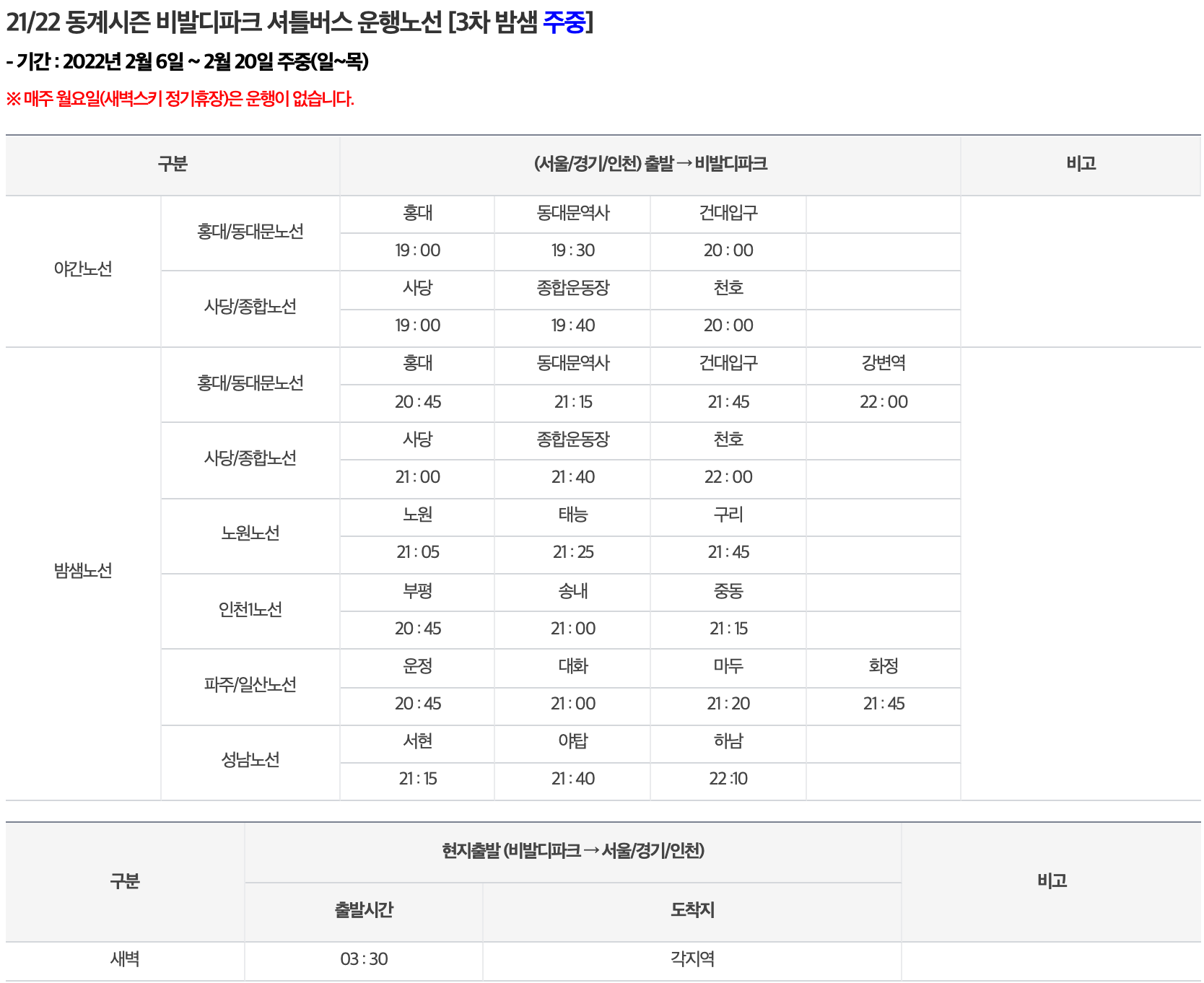1204x983 pixels.
Task: Click the 구분 header in the bottom table
Action: point(125,881)
